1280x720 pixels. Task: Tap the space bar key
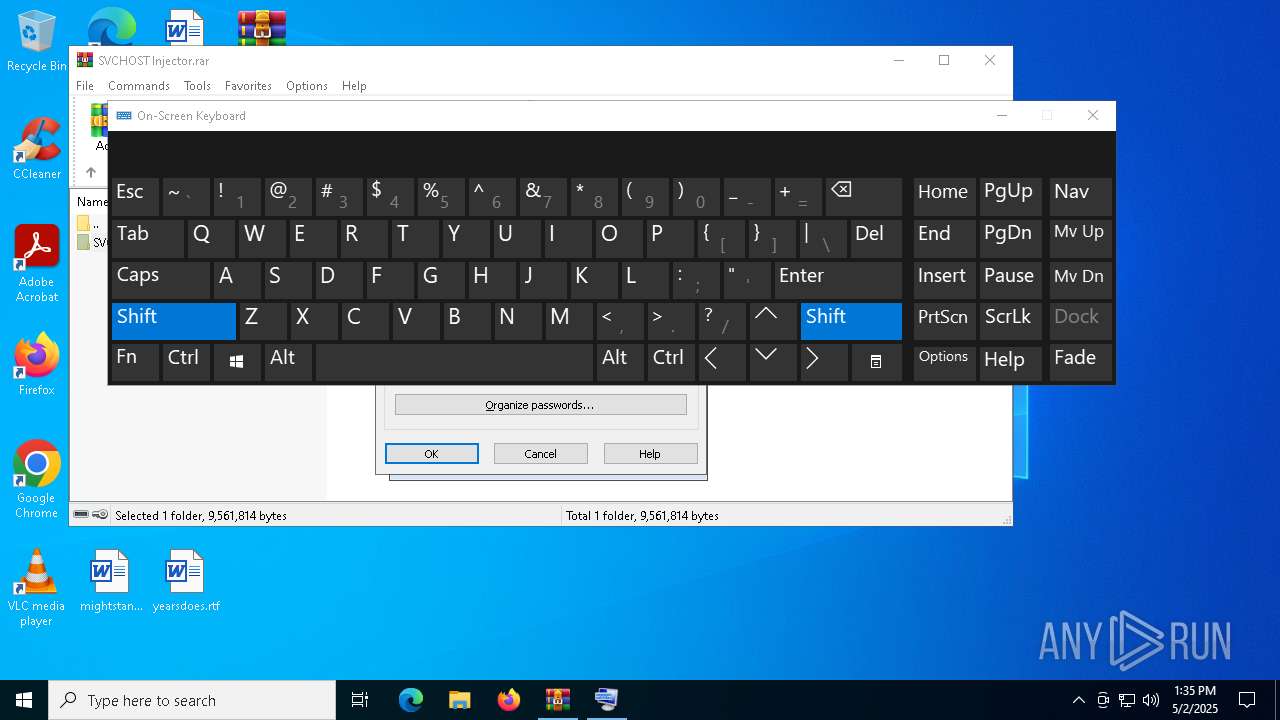pos(454,362)
